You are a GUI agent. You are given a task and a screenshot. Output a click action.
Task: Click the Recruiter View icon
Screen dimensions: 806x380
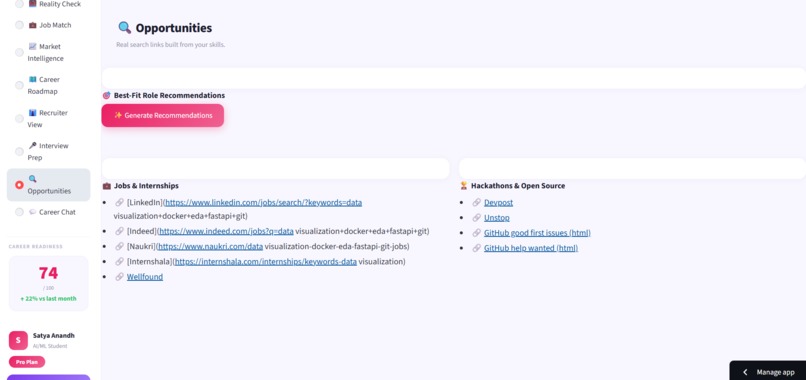32,113
